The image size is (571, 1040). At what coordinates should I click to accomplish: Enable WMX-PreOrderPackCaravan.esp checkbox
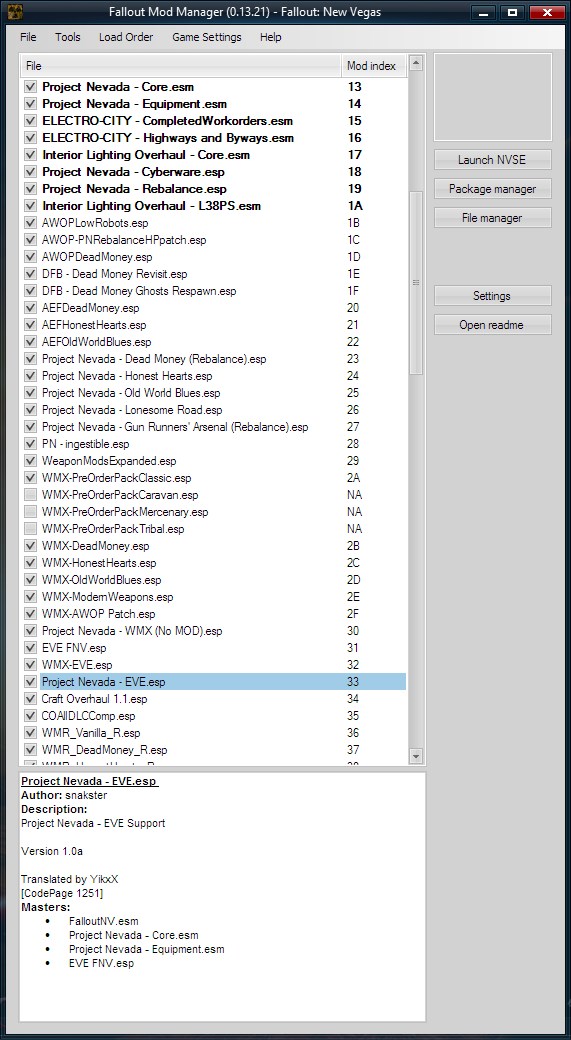click(x=30, y=495)
